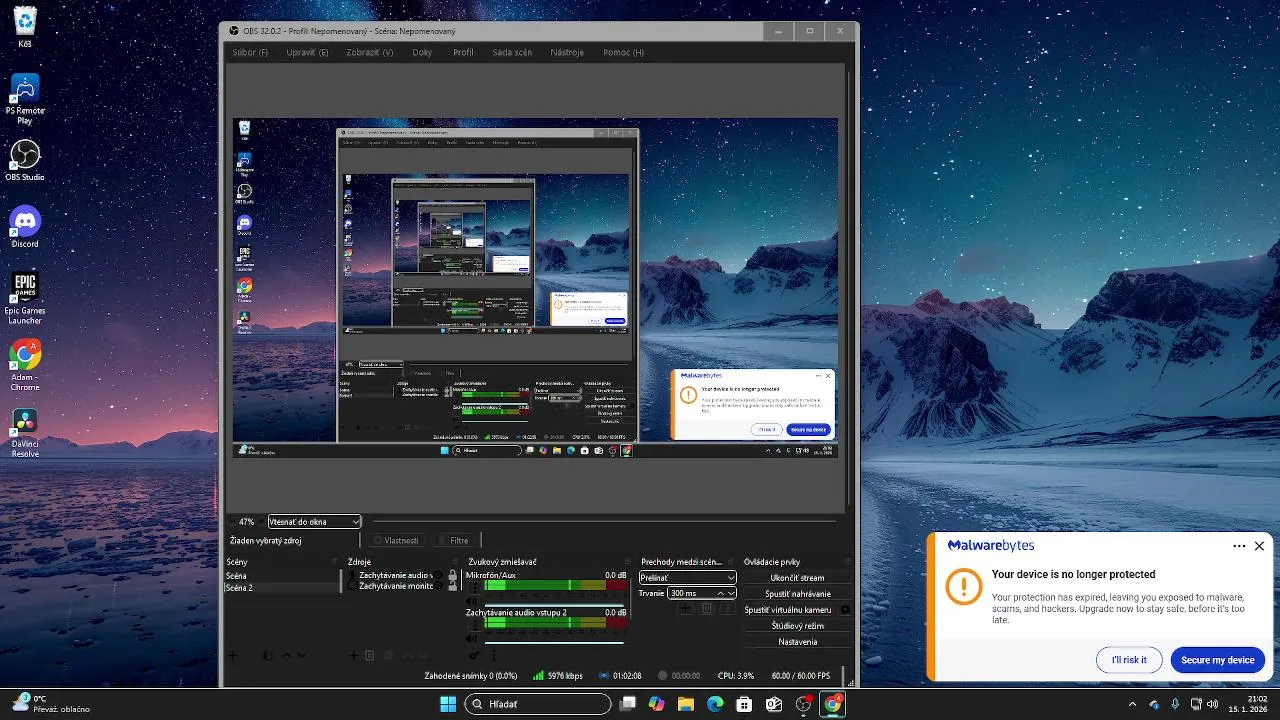Undock the Zvukový zmiešavač panel
1280x720 pixels.
point(629,562)
